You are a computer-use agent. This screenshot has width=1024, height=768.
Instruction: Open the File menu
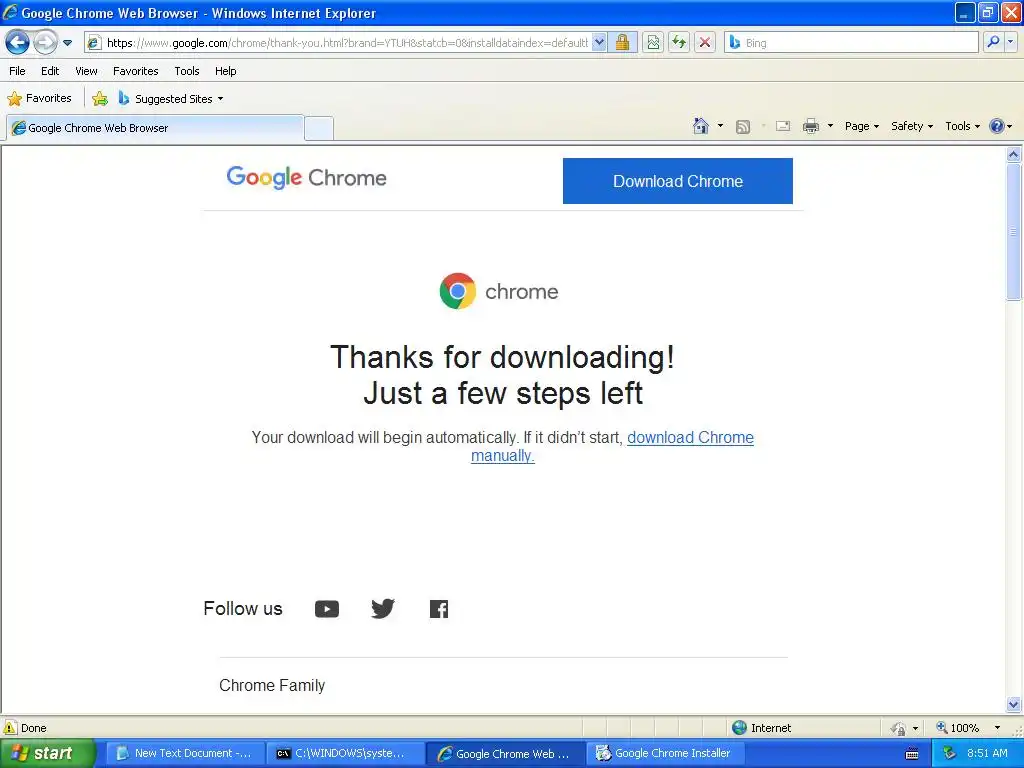[x=17, y=71]
